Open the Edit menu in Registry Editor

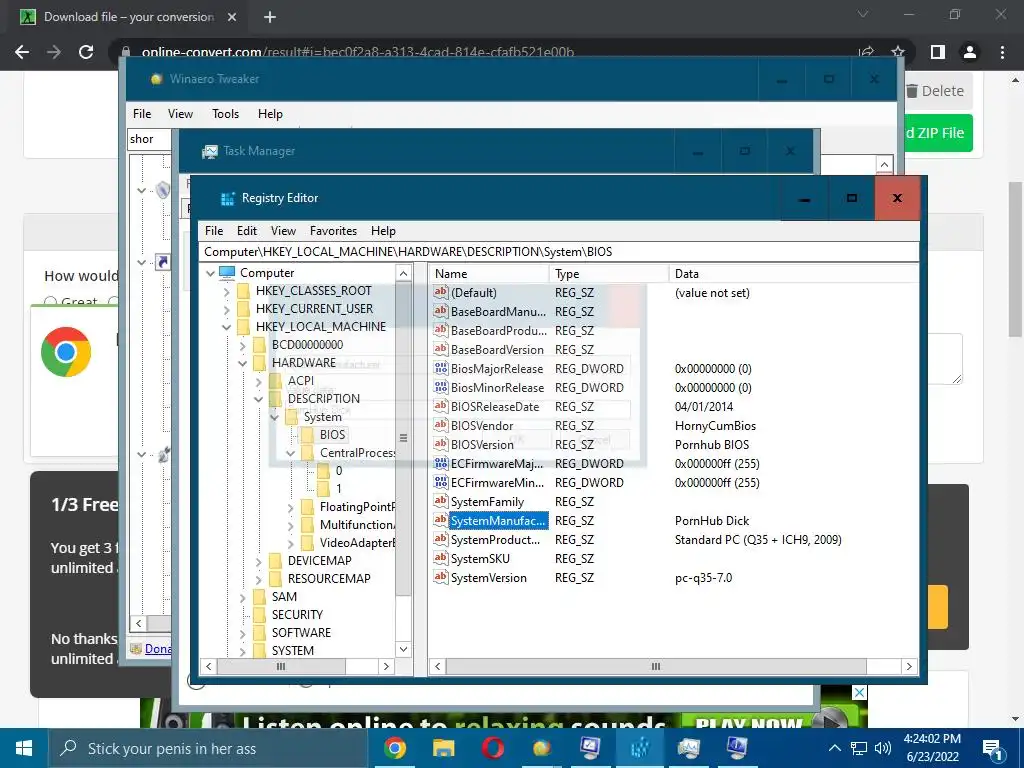click(247, 231)
